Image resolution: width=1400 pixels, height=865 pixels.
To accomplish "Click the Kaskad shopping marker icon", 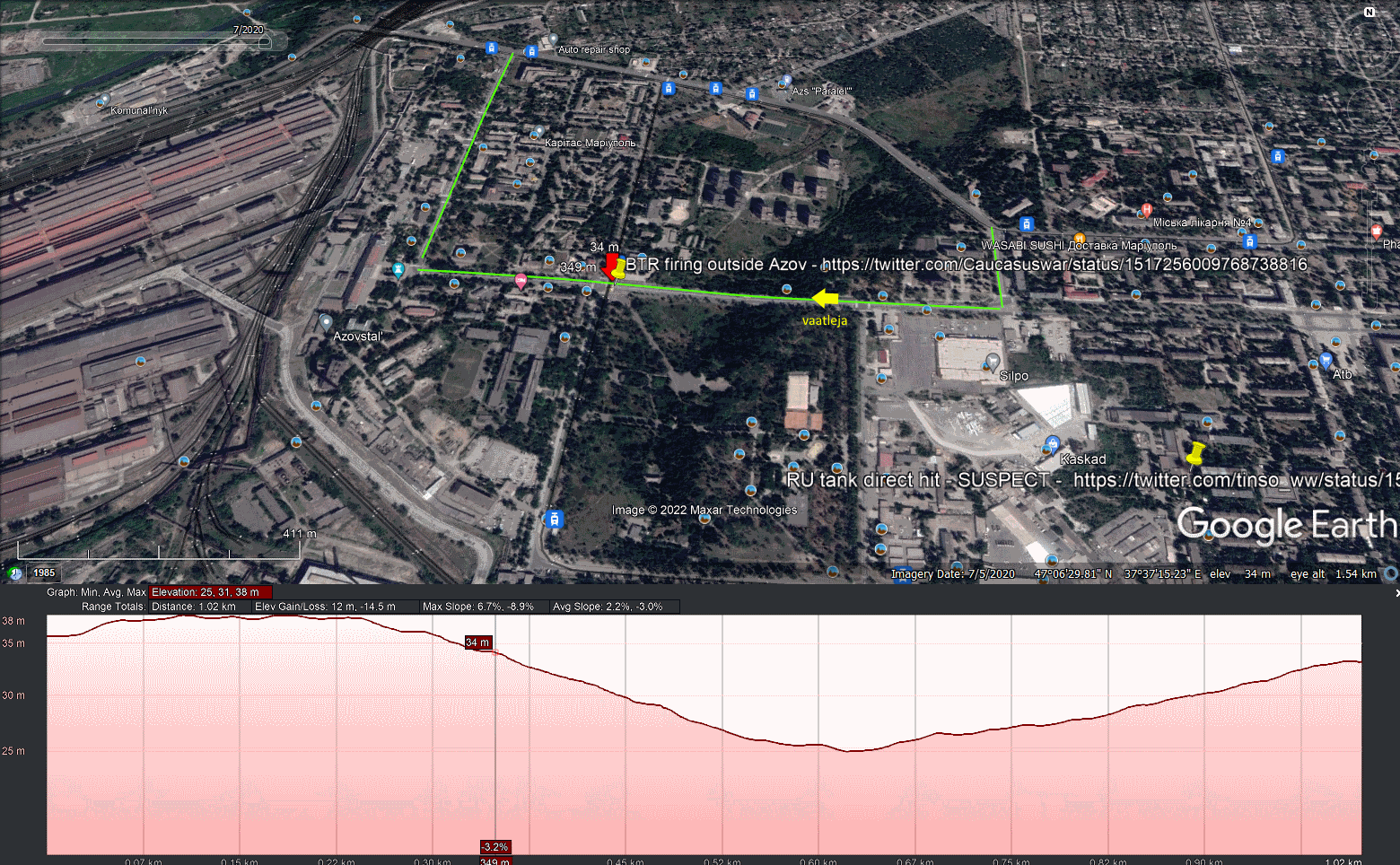I will pyautogui.click(x=1053, y=443).
